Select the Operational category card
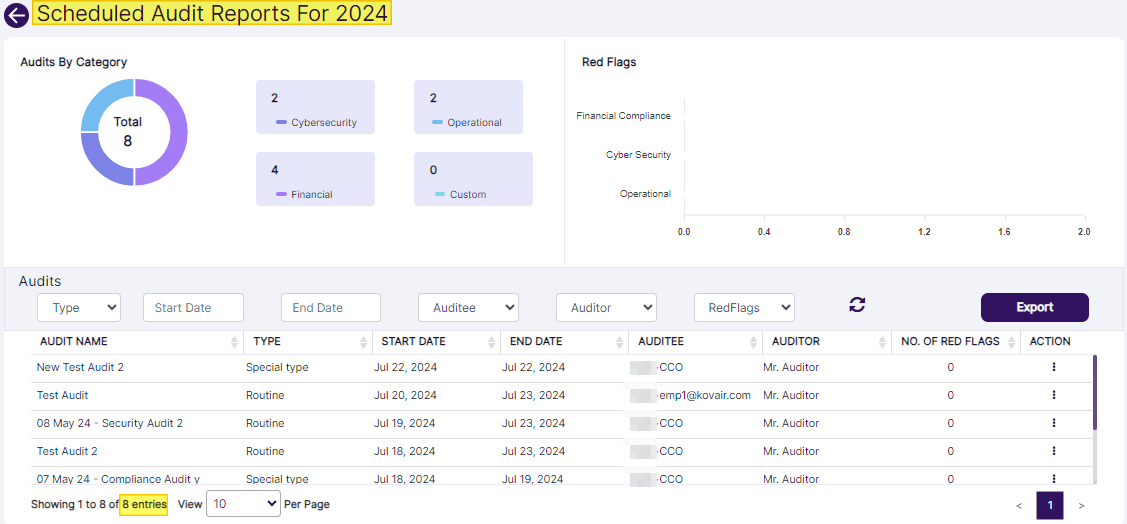Viewport: 1127px width, 524px height. pyautogui.click(x=469, y=107)
